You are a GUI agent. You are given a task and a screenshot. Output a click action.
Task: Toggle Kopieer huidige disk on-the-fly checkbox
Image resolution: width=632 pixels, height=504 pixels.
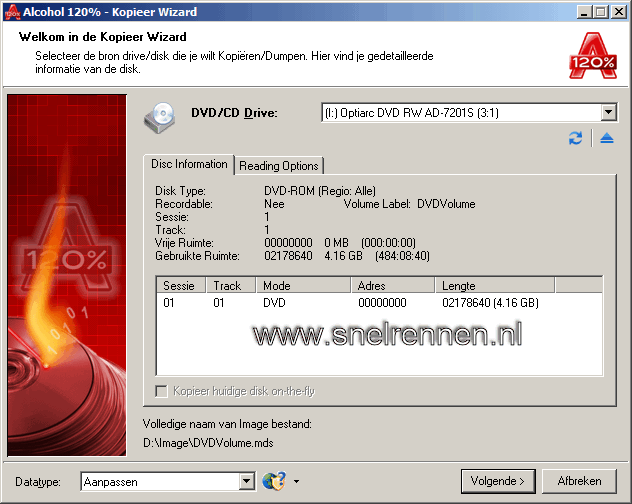tap(161, 391)
